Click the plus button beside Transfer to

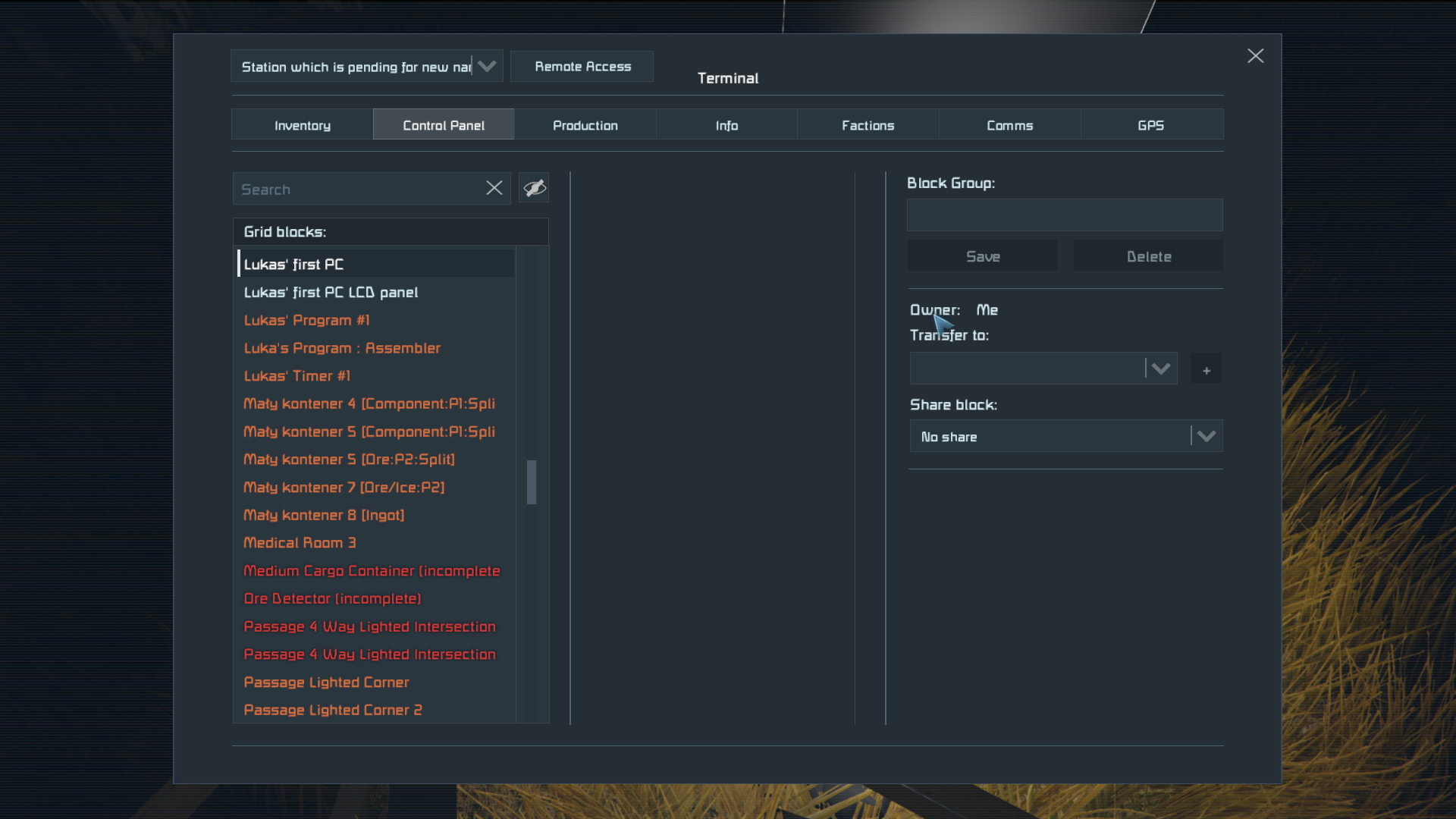[x=1206, y=369]
